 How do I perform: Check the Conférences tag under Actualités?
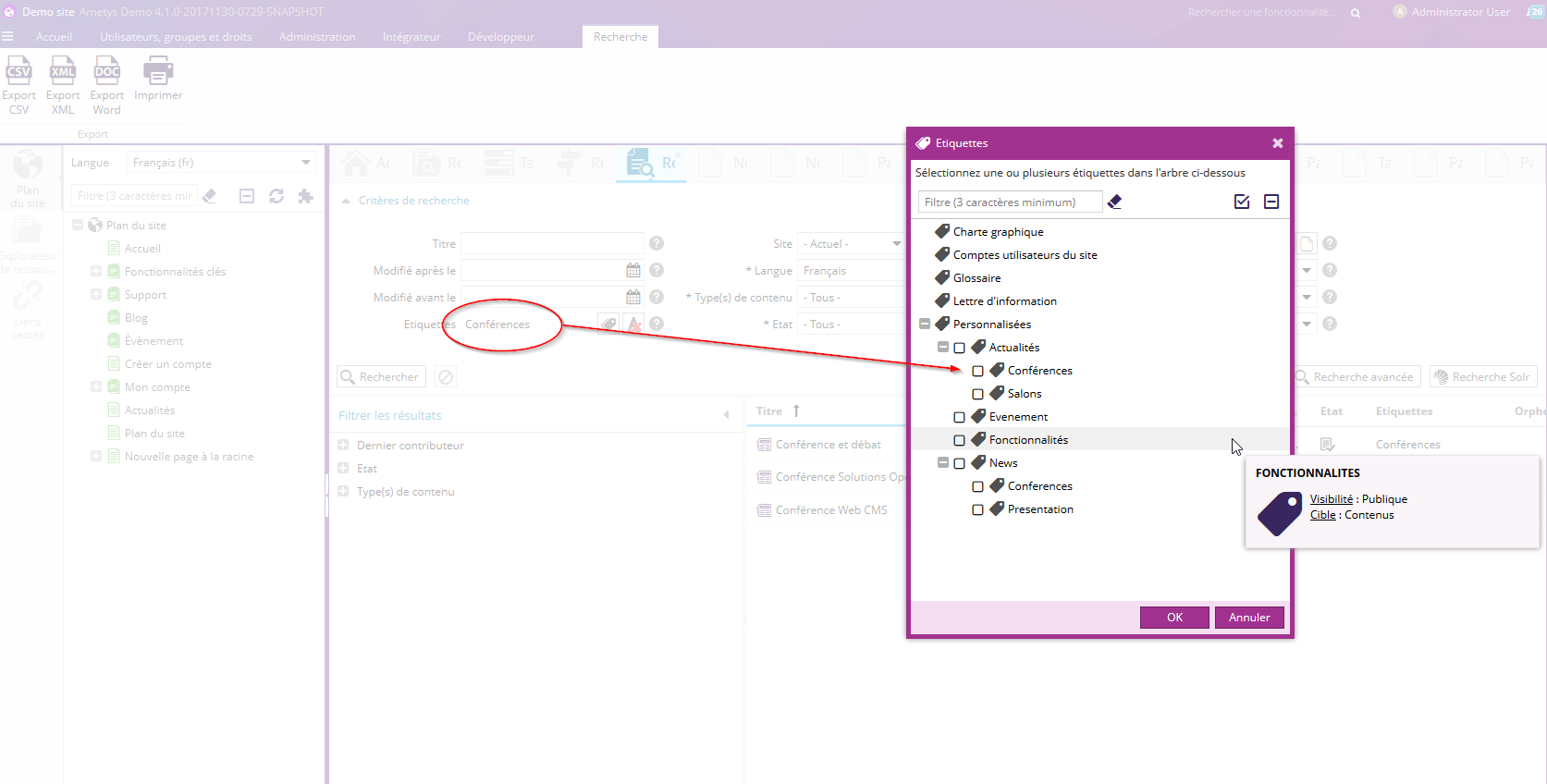pos(977,371)
